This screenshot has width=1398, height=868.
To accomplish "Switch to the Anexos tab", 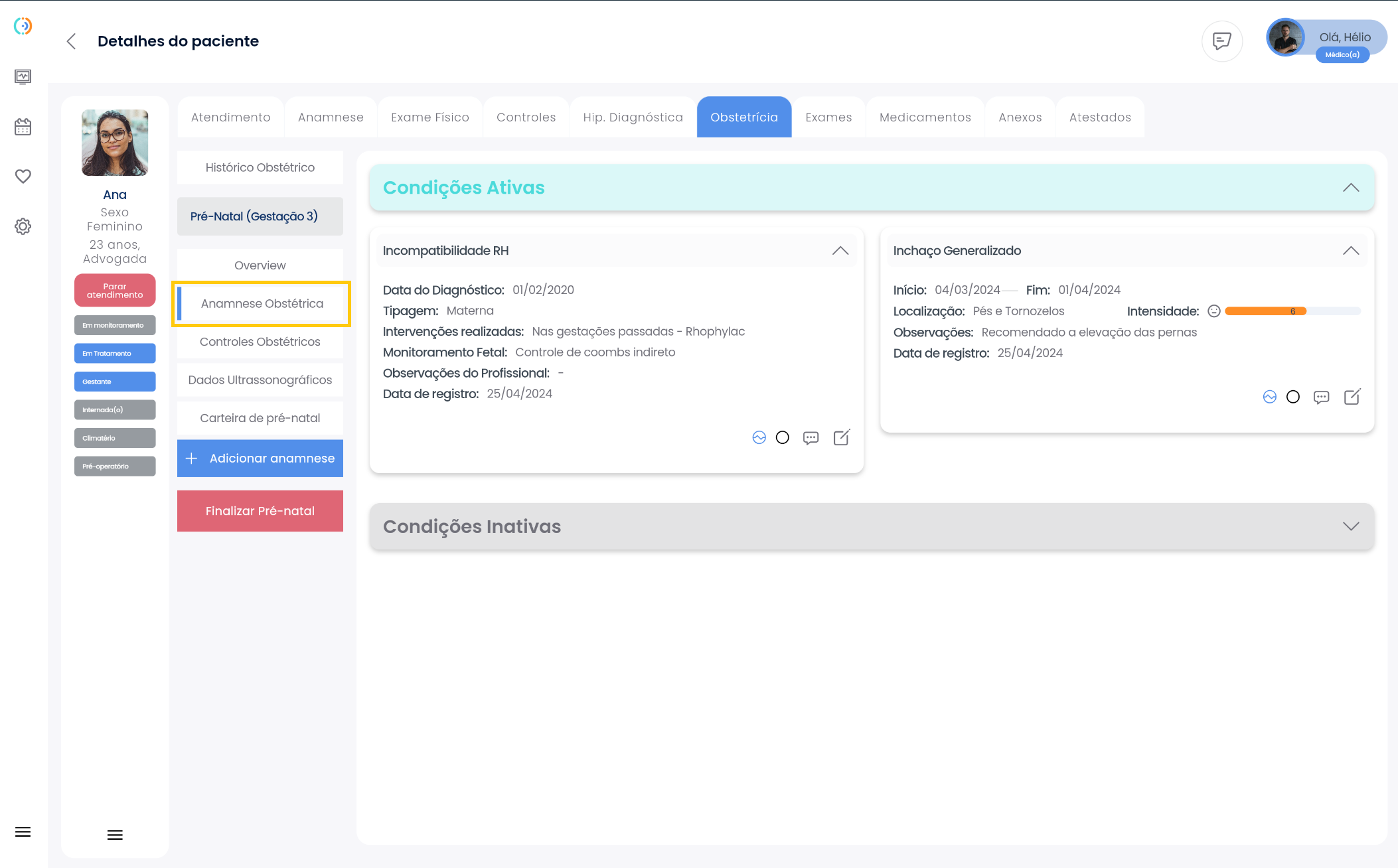I will click(x=1020, y=117).
